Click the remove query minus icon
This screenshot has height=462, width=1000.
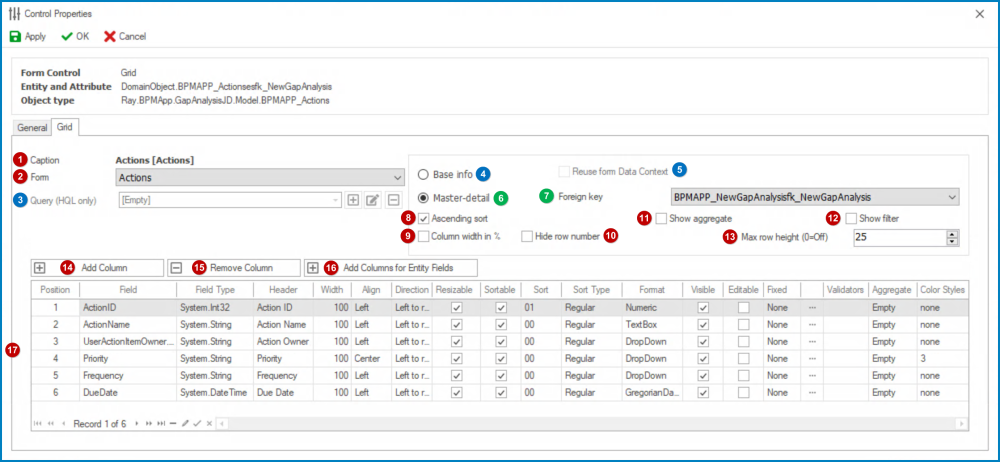393,200
